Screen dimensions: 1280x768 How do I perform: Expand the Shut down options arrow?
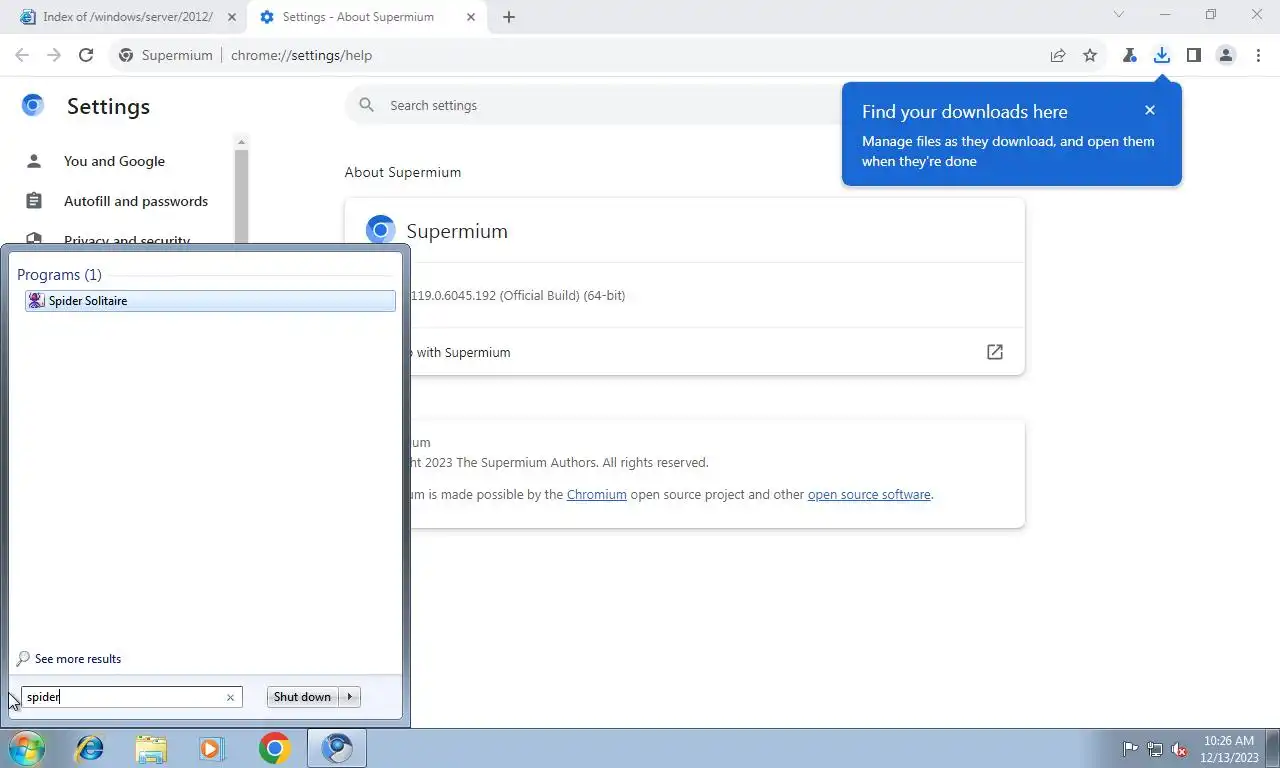coord(350,697)
